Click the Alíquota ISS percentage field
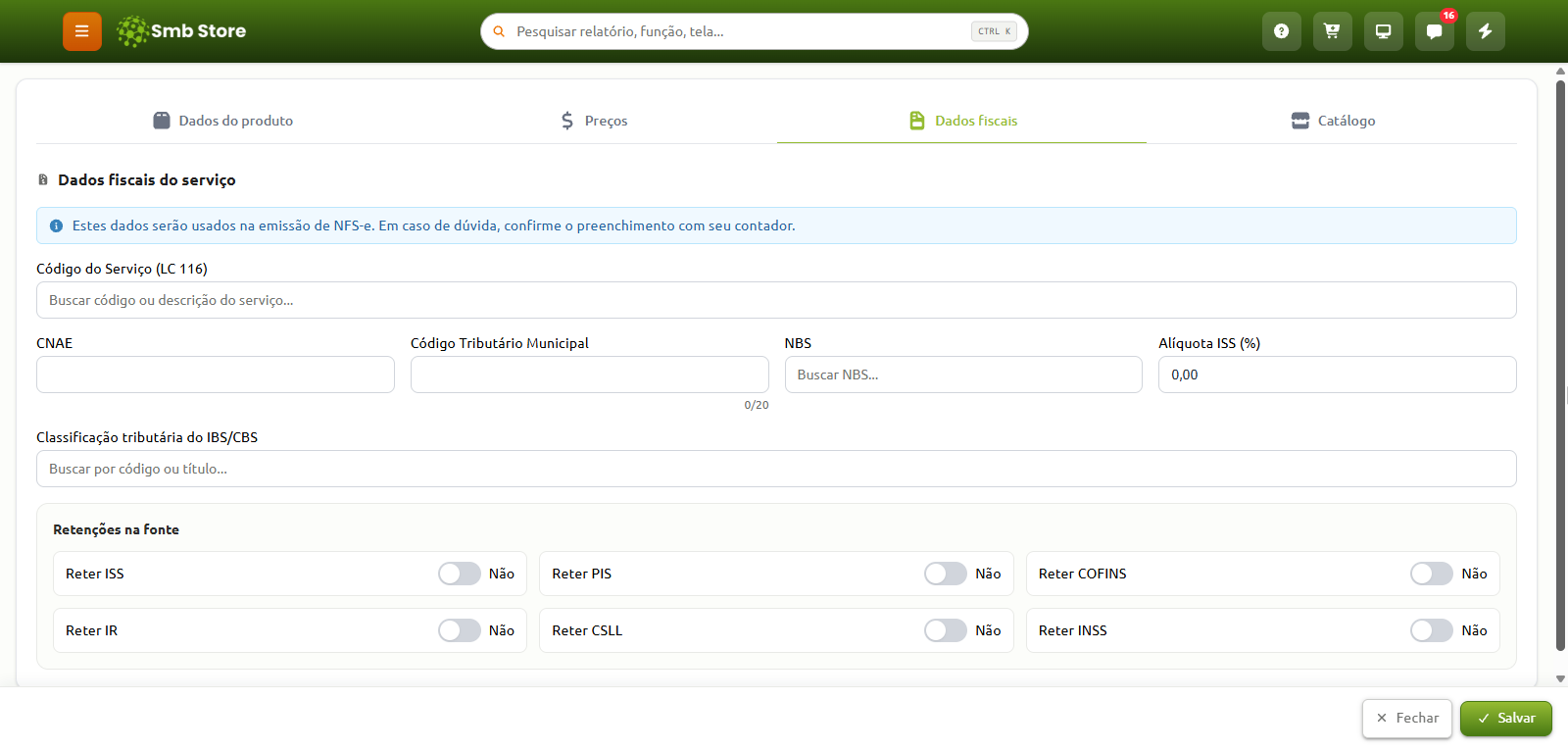 1337,375
